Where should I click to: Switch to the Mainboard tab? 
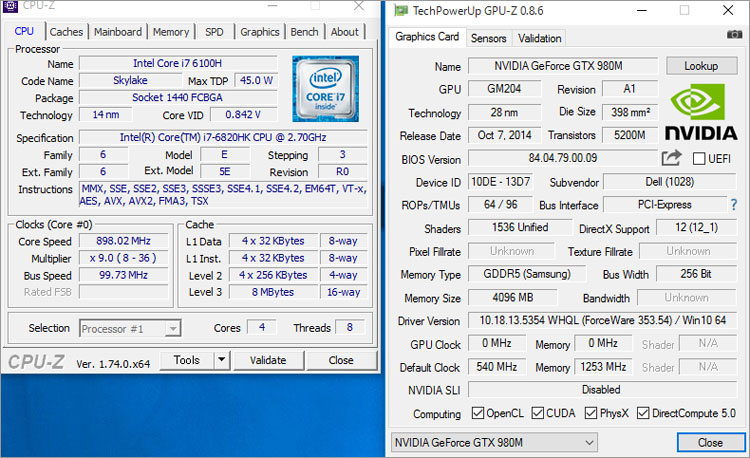pos(118,32)
